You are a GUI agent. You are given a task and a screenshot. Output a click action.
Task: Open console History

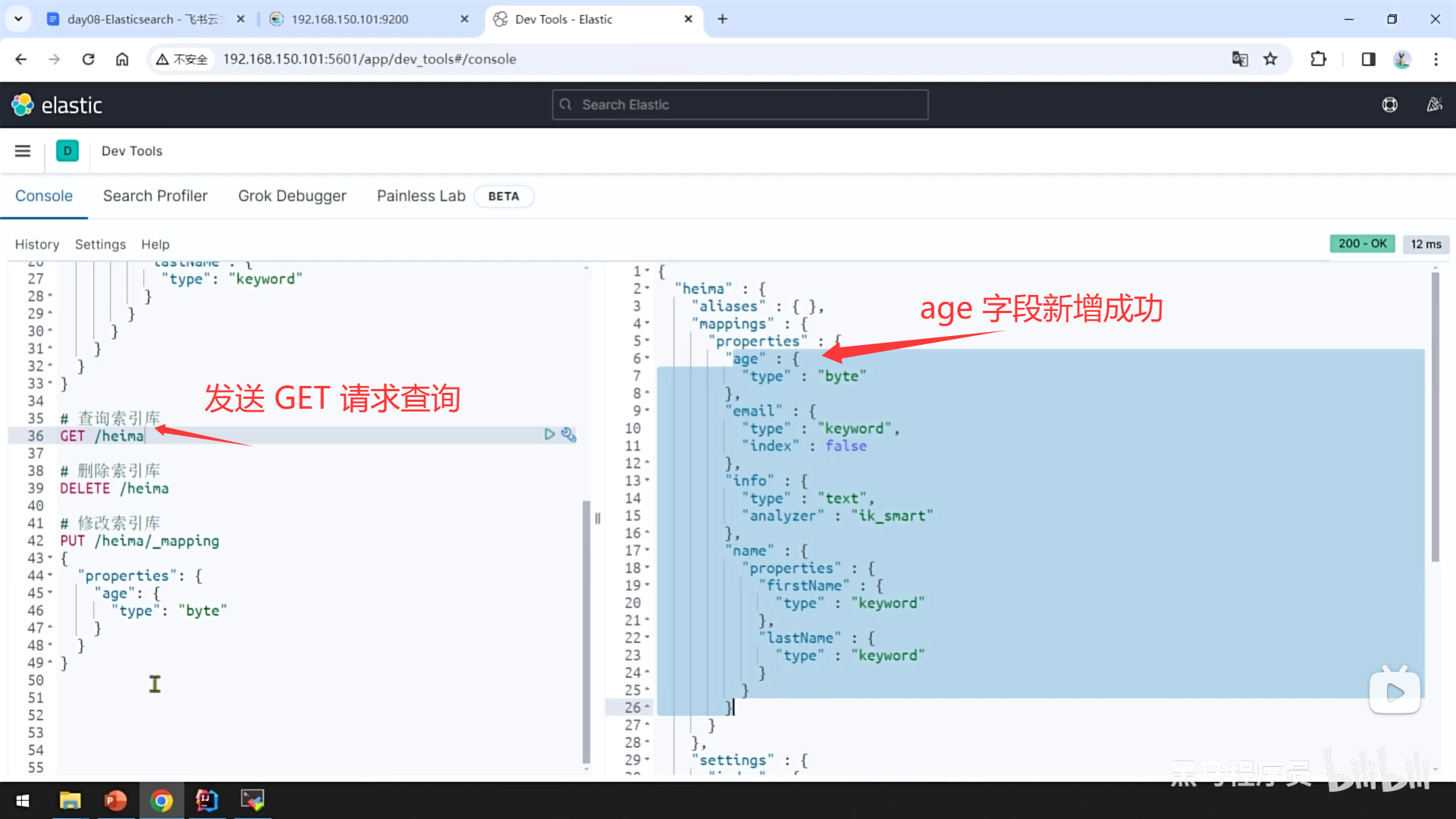[x=36, y=244]
